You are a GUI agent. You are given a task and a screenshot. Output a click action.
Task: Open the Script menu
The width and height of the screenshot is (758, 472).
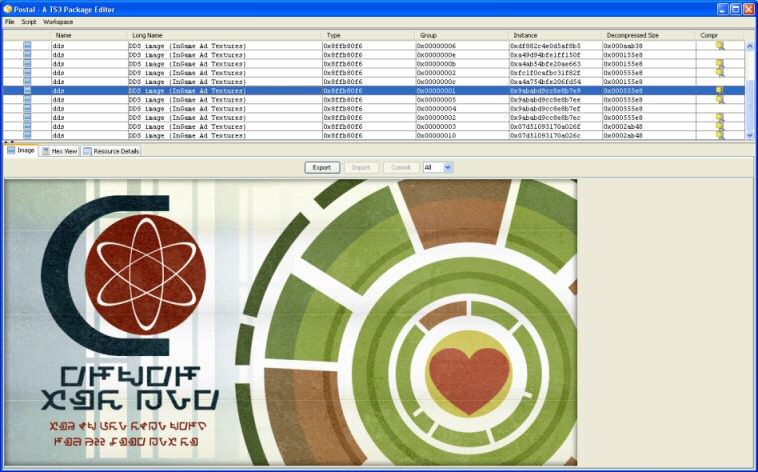click(x=29, y=22)
